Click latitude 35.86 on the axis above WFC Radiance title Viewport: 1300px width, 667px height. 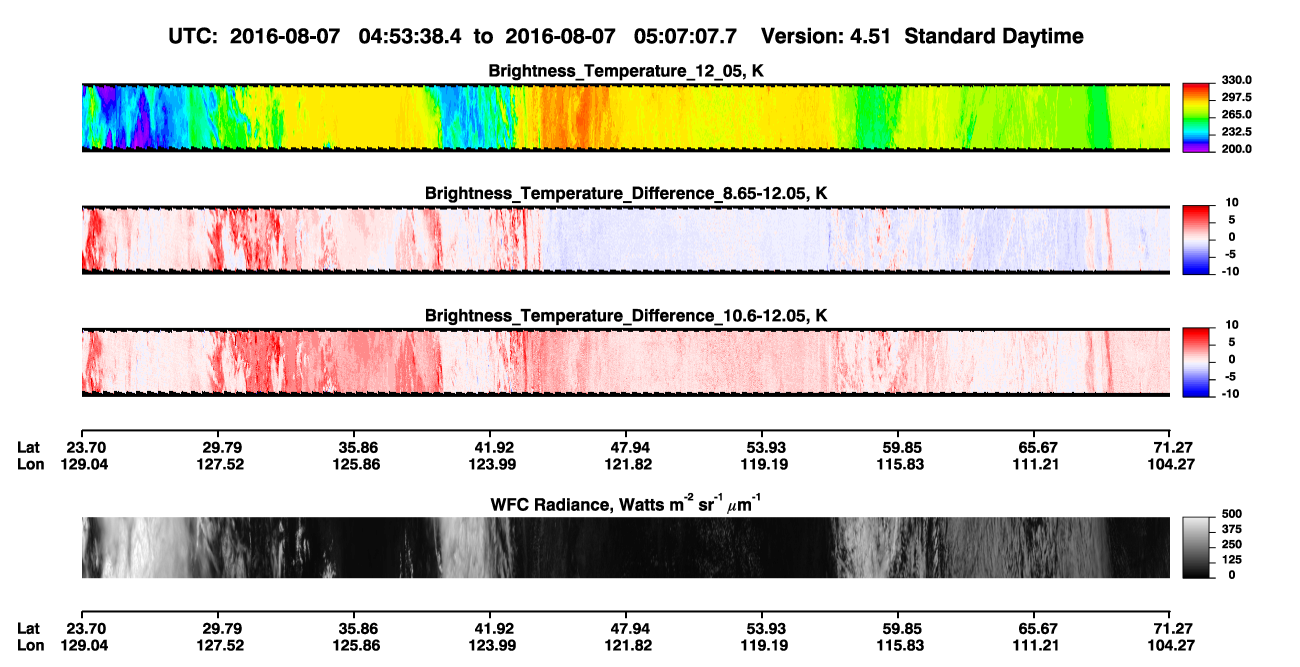tap(358, 447)
